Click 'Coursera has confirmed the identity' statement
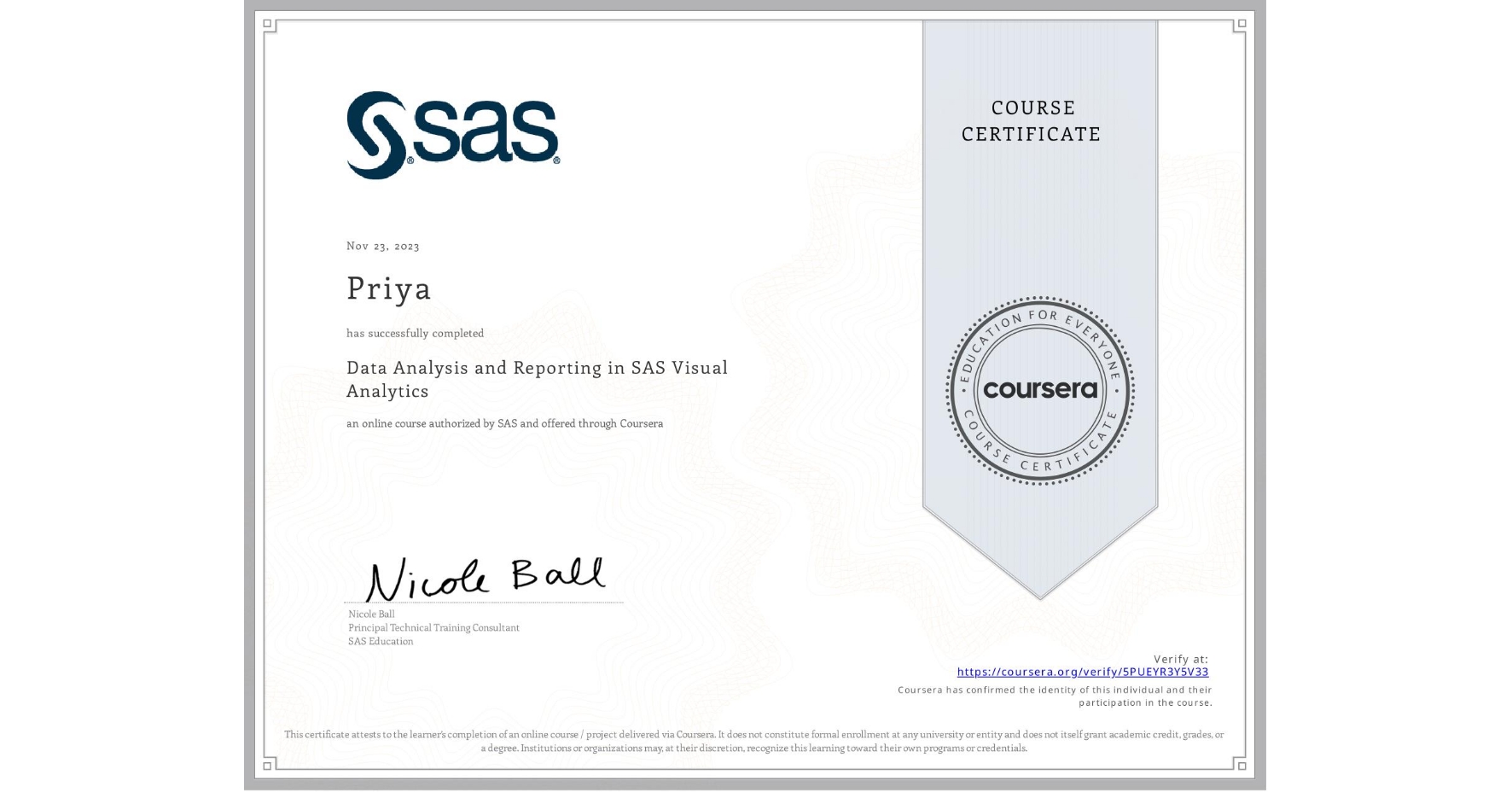The image size is (1512, 792). pos(1055,696)
